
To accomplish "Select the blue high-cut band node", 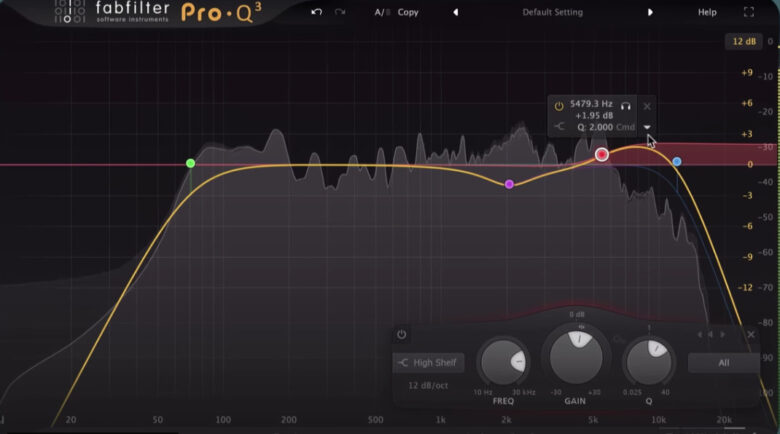I will (x=677, y=161).
